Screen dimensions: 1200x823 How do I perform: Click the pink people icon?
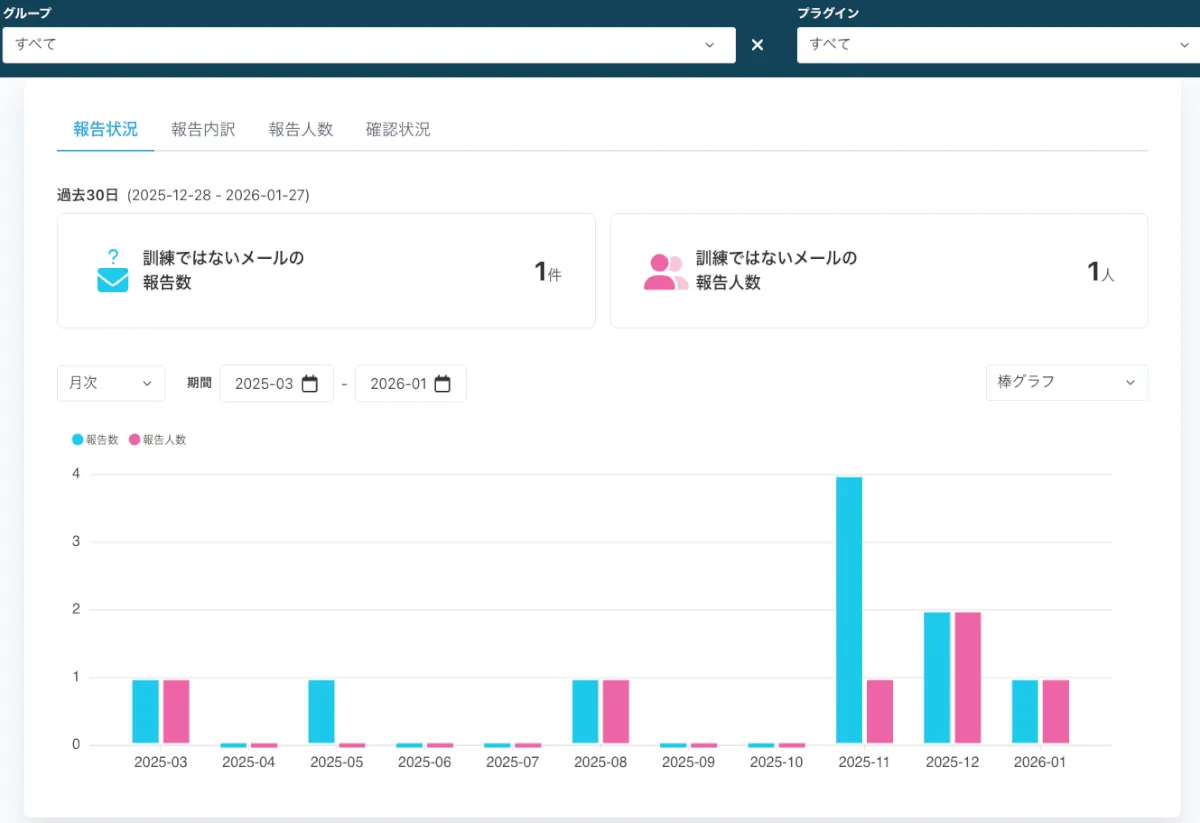[665, 271]
